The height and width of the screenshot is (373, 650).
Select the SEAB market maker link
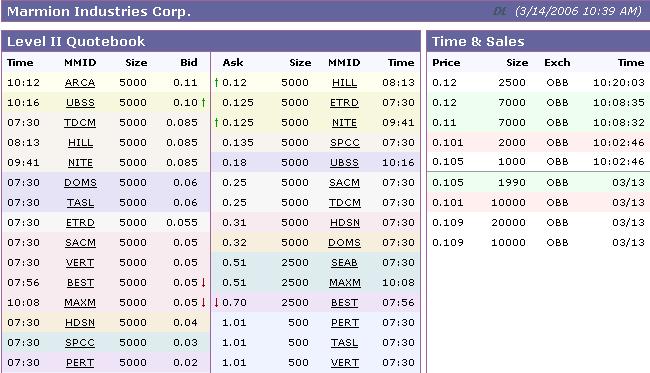[344, 263]
